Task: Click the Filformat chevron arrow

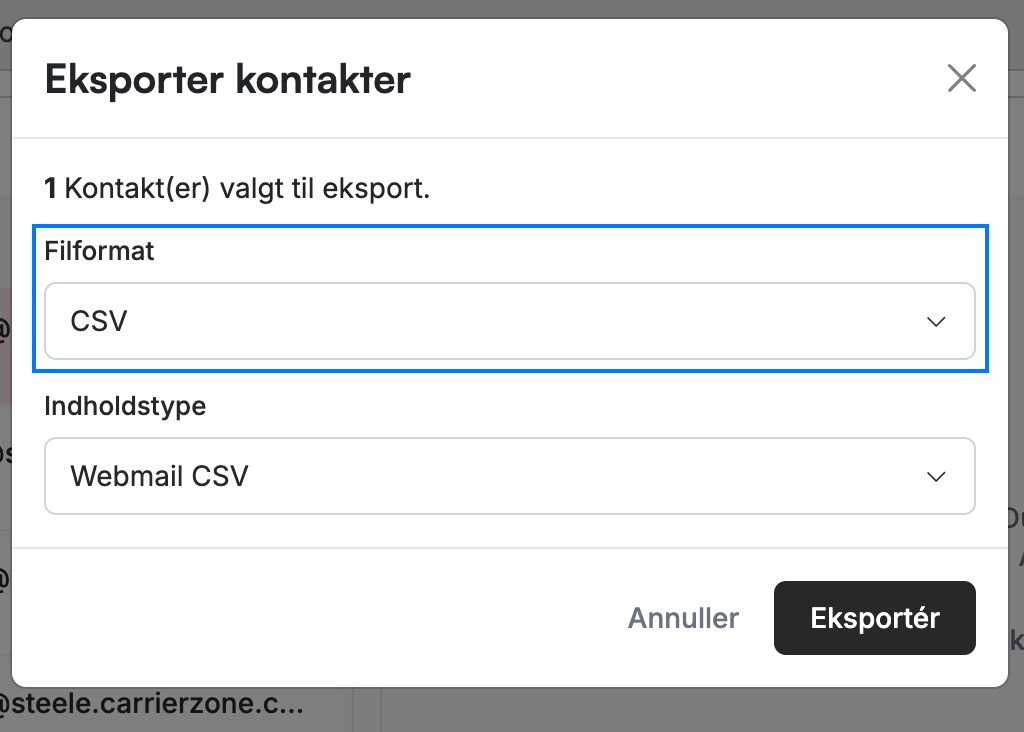Action: (x=936, y=322)
